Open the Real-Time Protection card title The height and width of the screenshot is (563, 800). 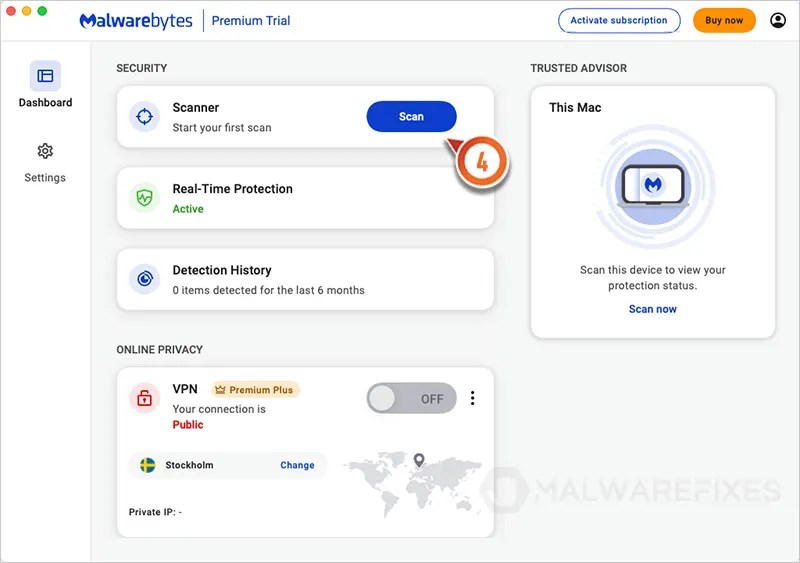[x=233, y=189]
